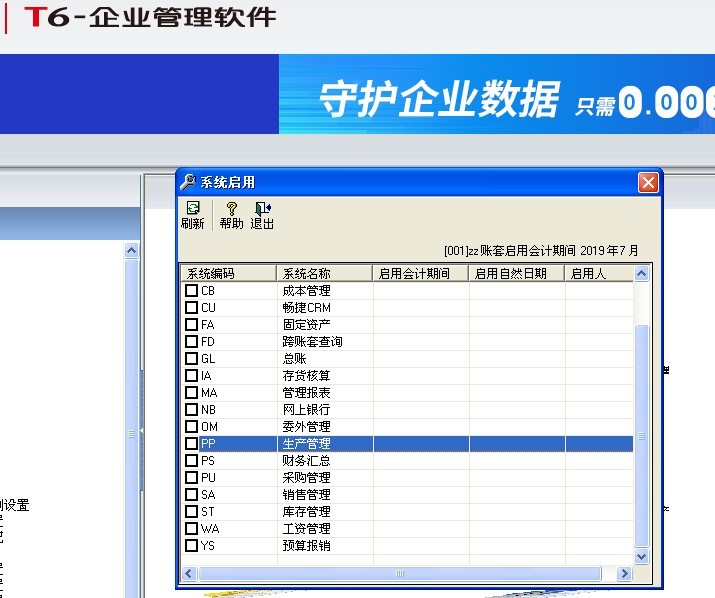Select the 销售管理 name cell
The image size is (715, 598).
coord(325,494)
